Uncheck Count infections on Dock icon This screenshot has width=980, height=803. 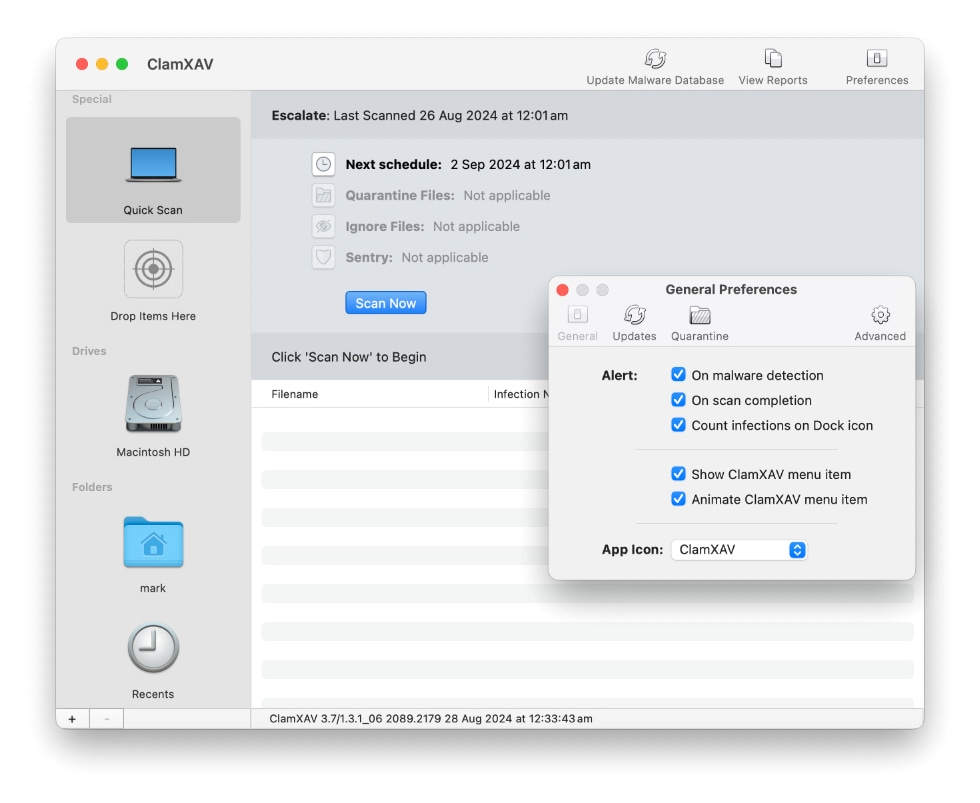[x=679, y=425]
